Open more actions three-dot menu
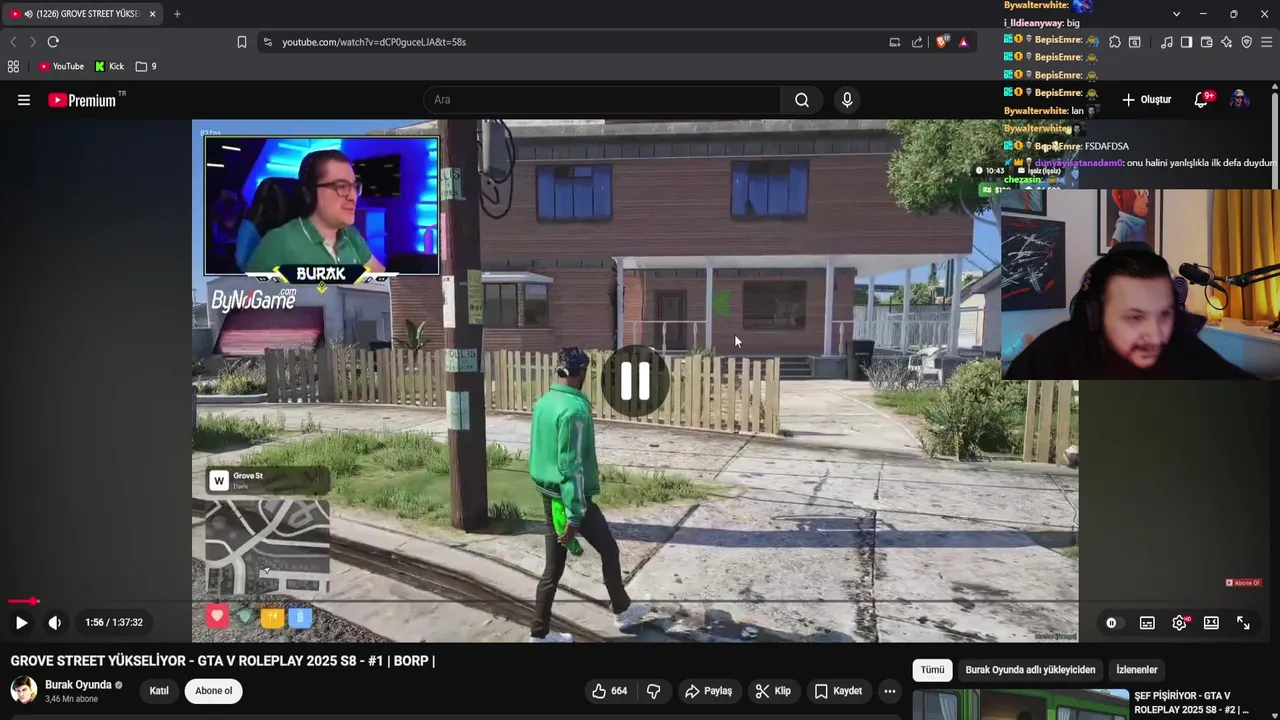 890,691
